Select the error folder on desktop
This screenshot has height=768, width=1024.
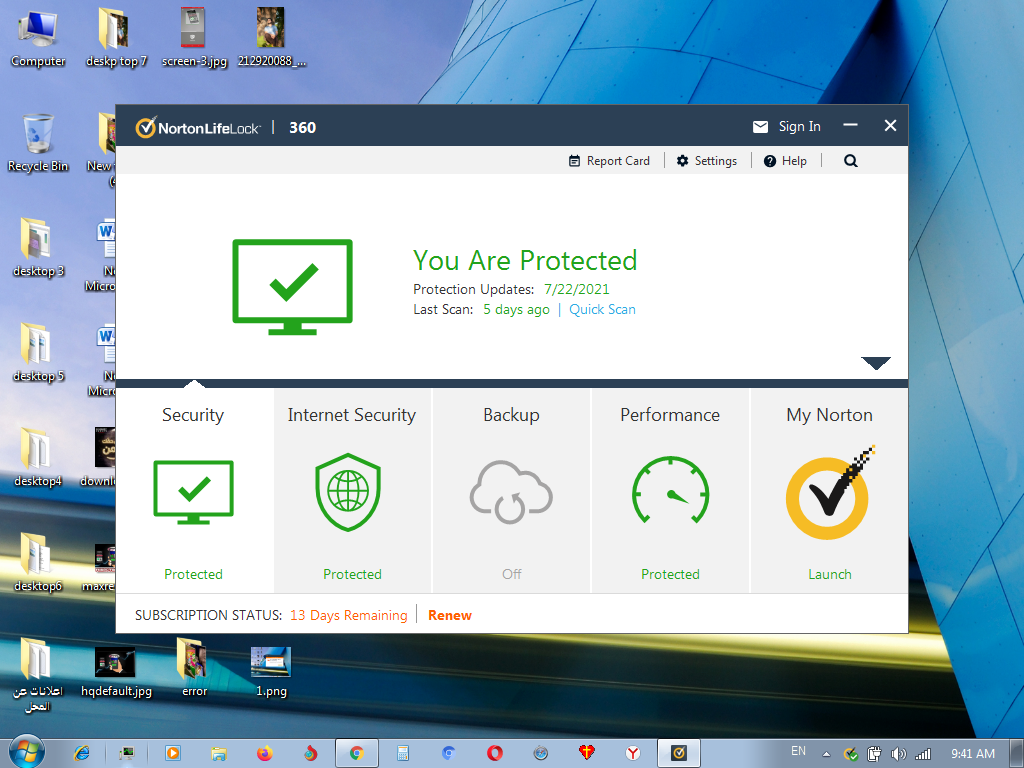[194, 668]
